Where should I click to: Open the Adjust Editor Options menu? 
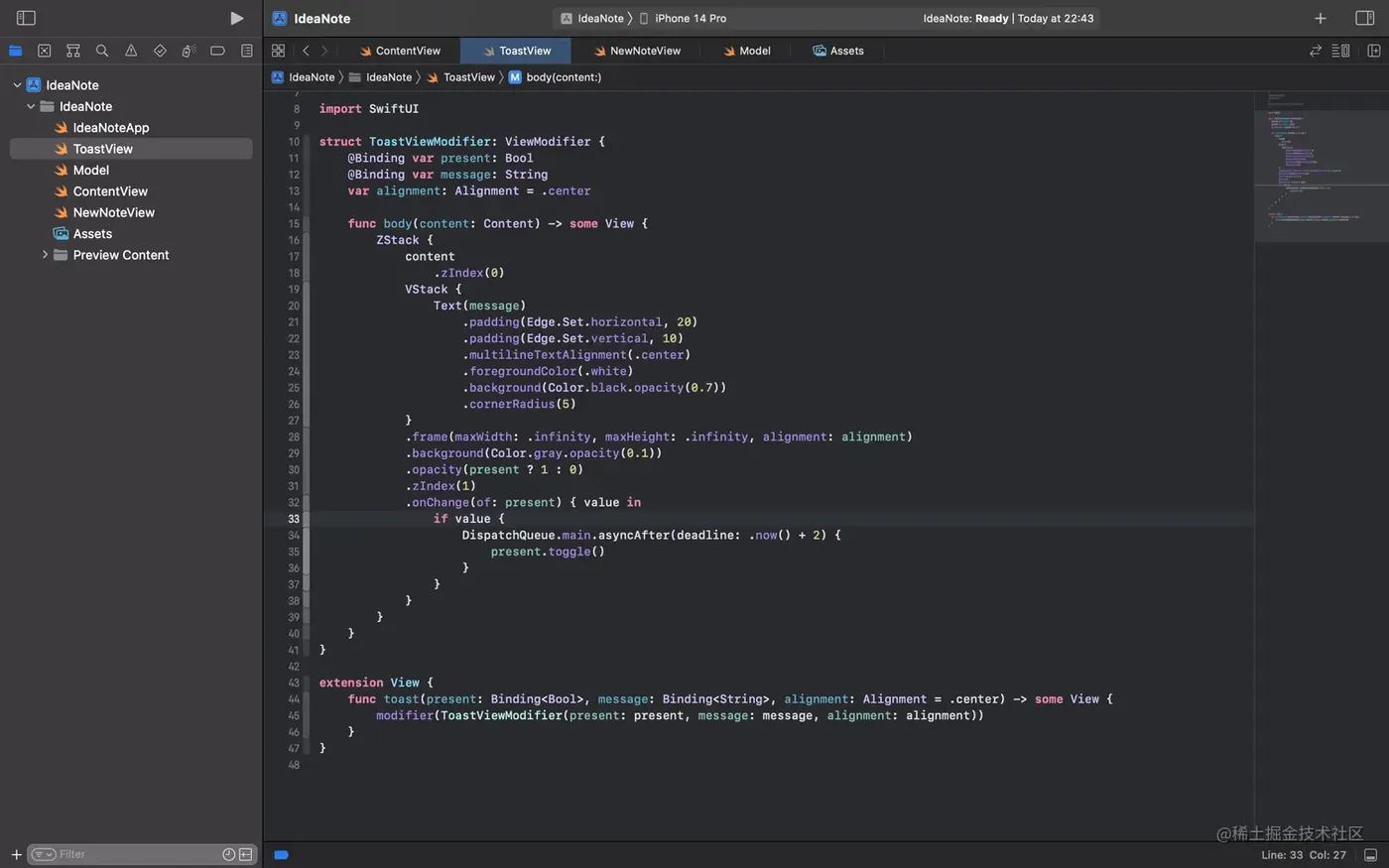1340,51
